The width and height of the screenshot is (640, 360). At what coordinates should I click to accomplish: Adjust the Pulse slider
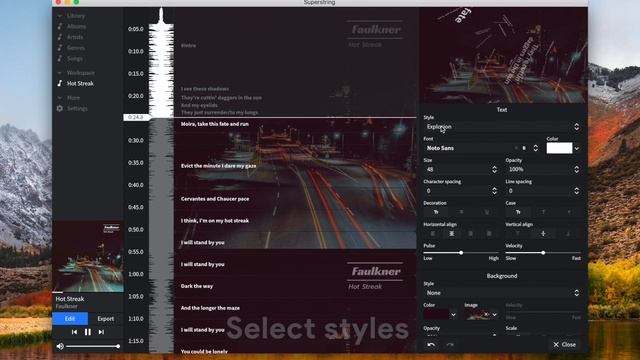point(461,253)
